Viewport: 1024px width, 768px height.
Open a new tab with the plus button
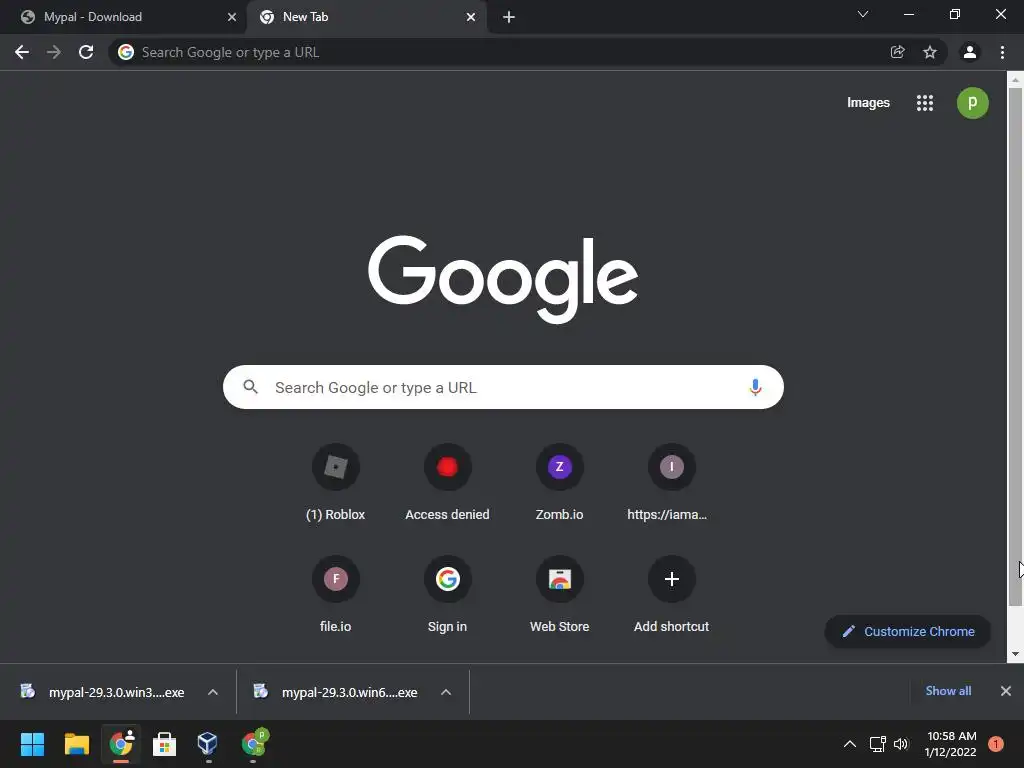coord(509,17)
